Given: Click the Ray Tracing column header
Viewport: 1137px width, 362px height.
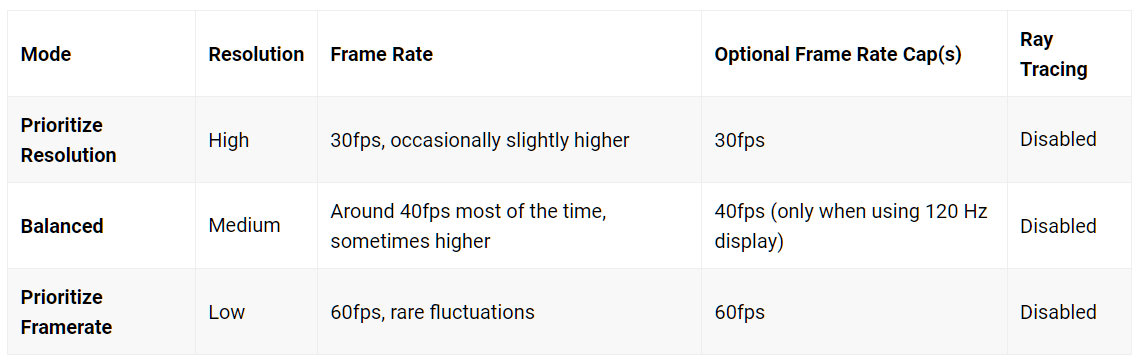Looking at the screenshot, I should 1054,54.
